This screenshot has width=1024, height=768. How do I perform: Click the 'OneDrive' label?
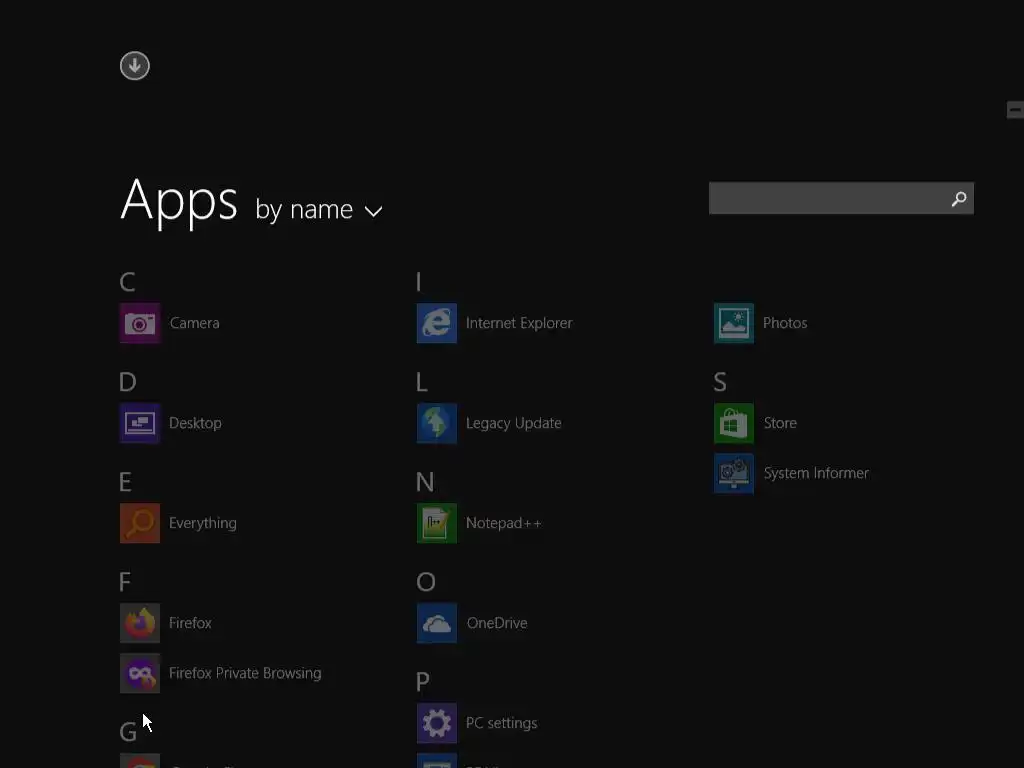coord(497,623)
